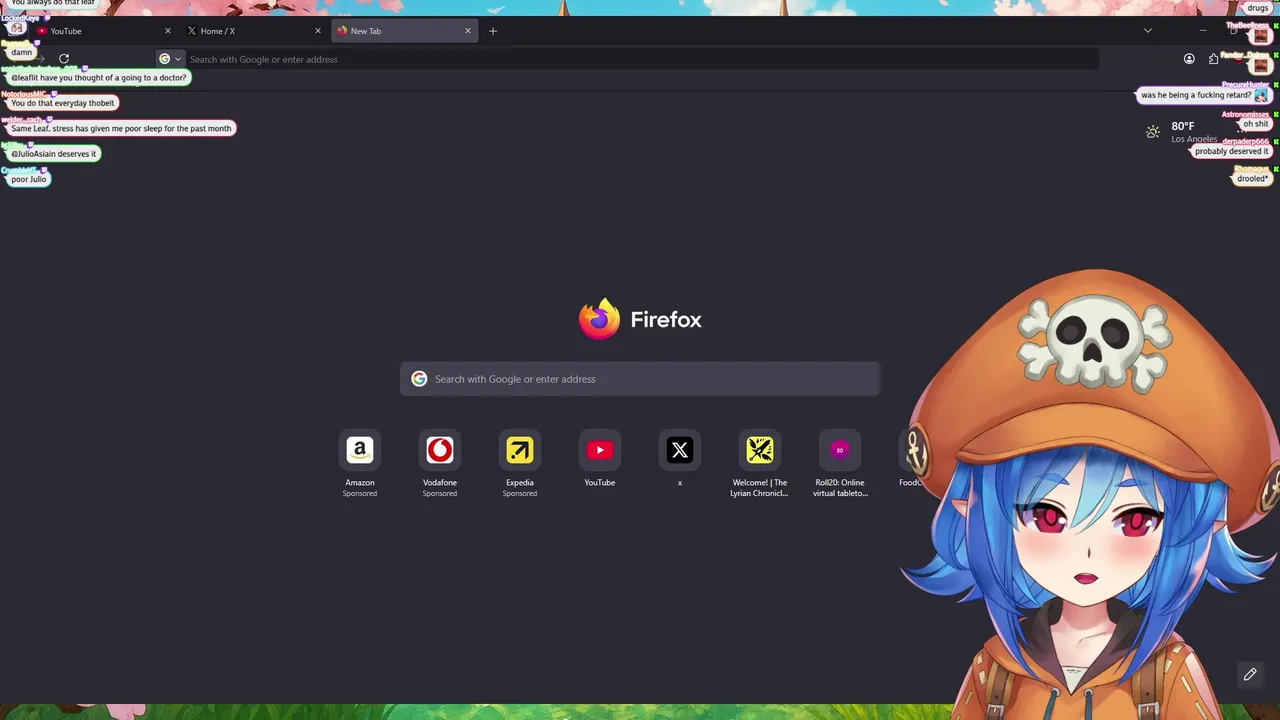Click the Expedia label under its tile
This screenshot has height=720, width=1280.
pyautogui.click(x=520, y=483)
